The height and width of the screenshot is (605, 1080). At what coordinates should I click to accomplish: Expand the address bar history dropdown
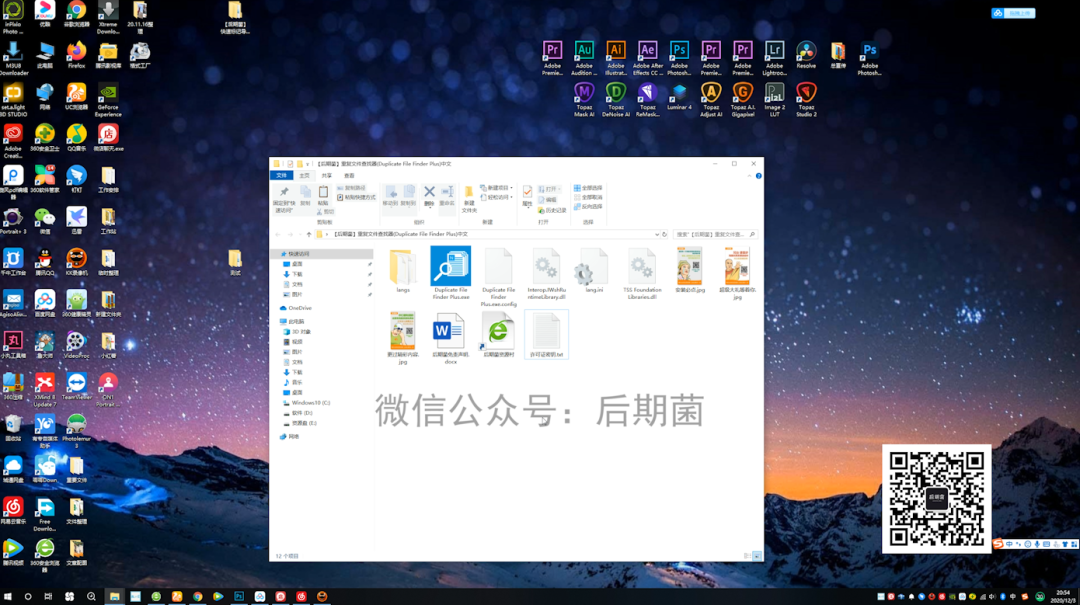(657, 234)
